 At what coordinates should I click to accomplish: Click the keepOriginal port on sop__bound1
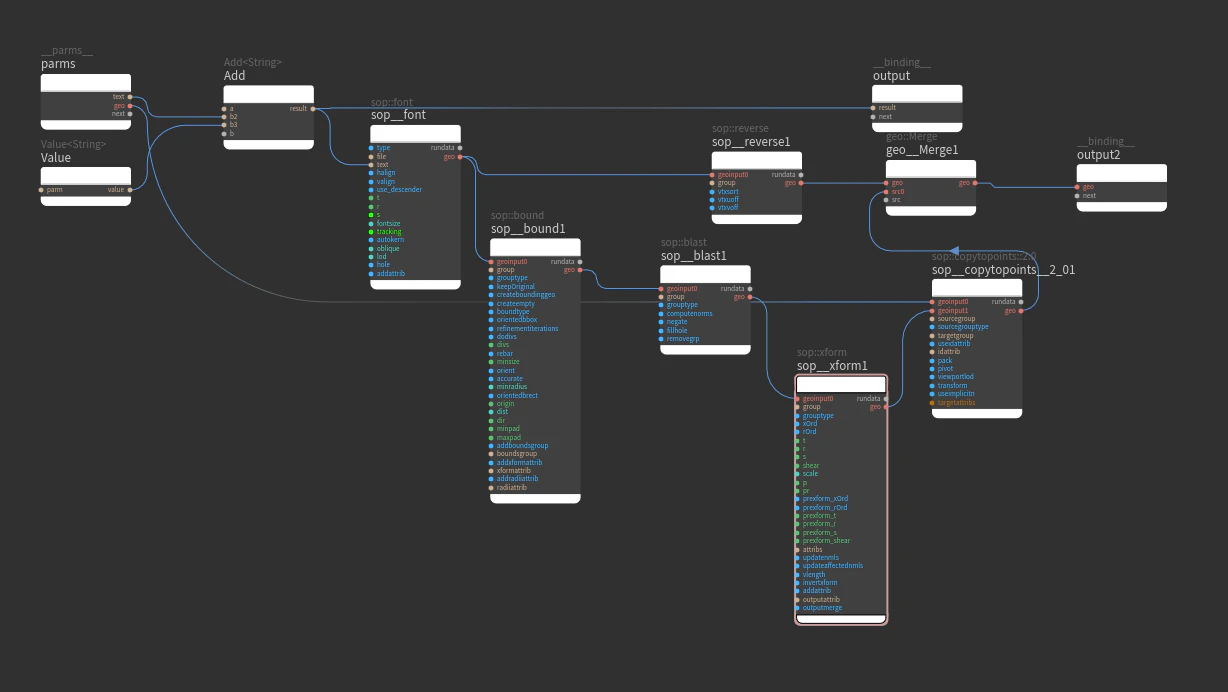click(492, 287)
